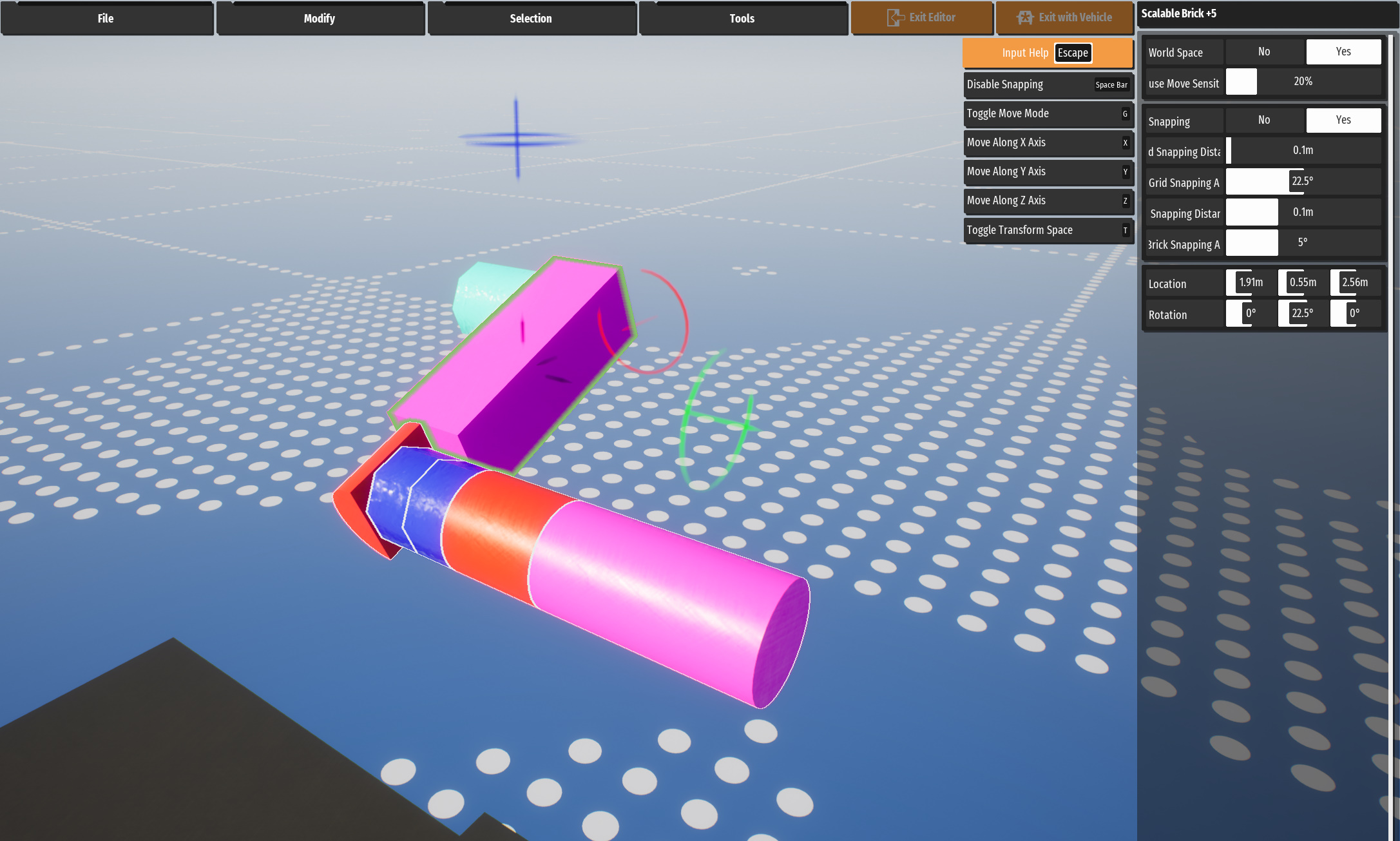1400x841 pixels.
Task: Enable the World Space Yes option
Action: pyautogui.click(x=1343, y=52)
